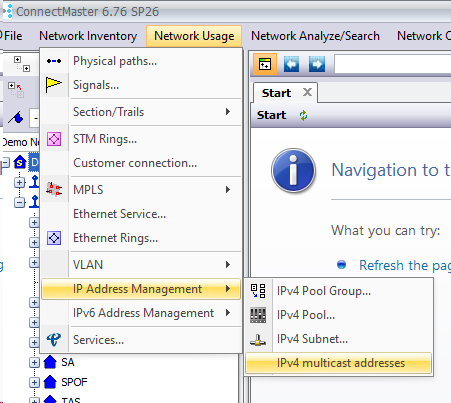The height and width of the screenshot is (403, 451).
Task: Click the blue back arrow button
Action: 291,64
